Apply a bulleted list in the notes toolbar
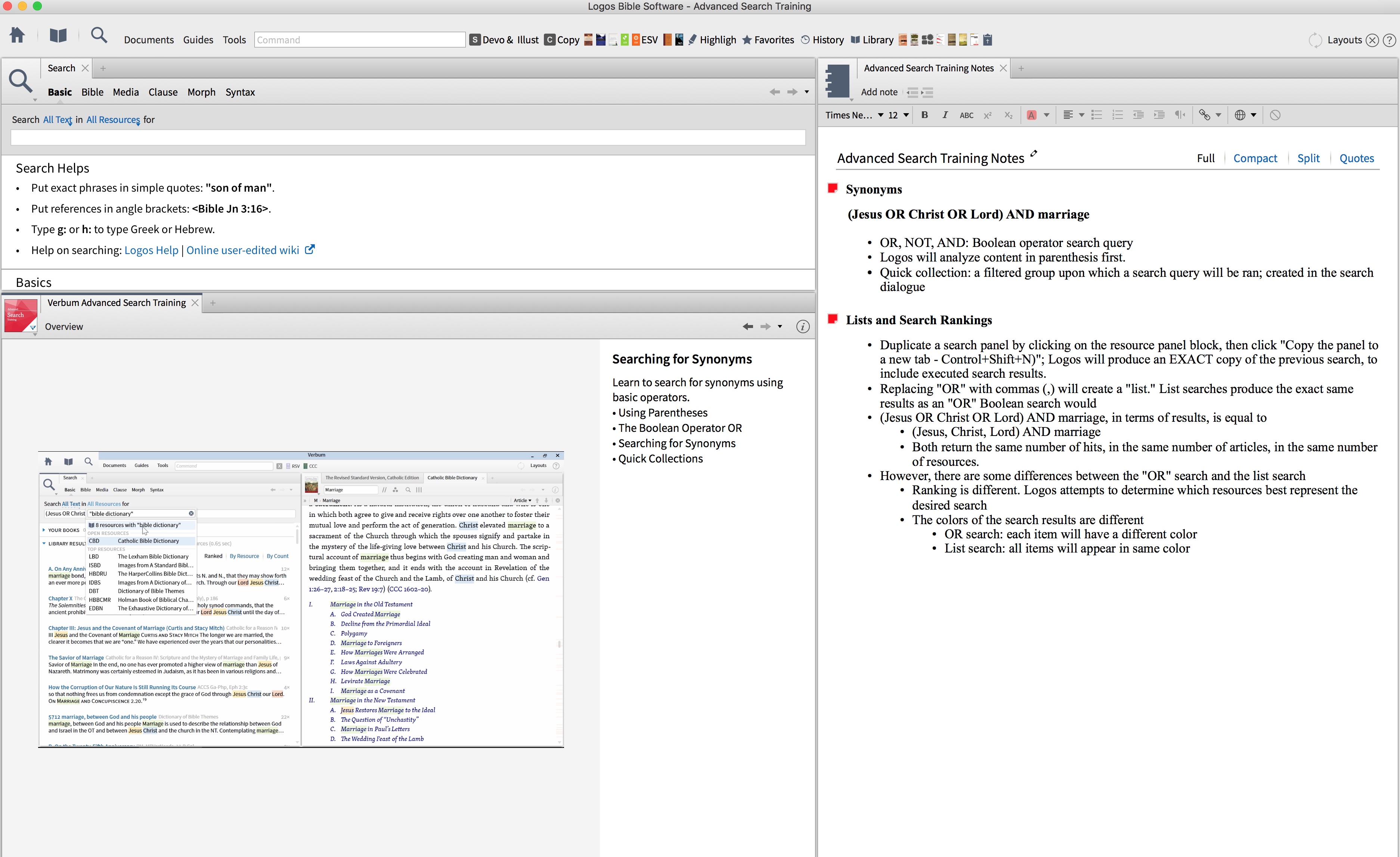The height and width of the screenshot is (857, 1400). point(1097,115)
